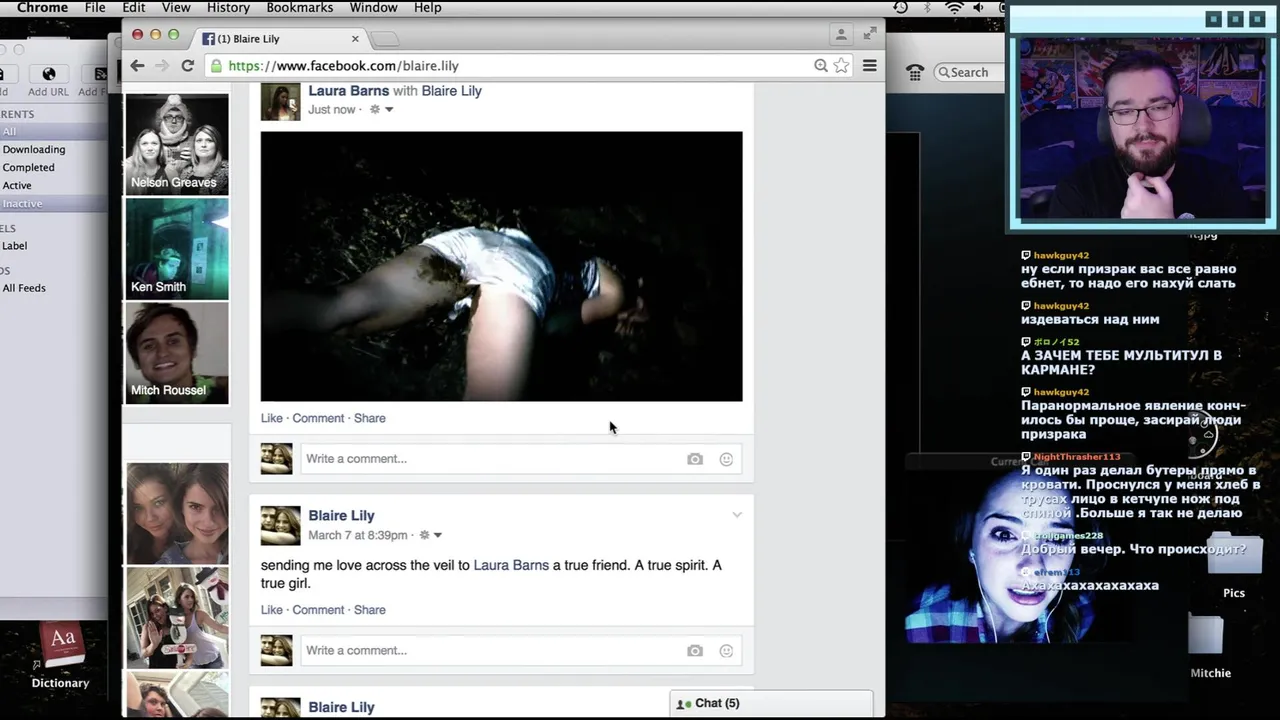Viewport: 1280px width, 720px height.
Task: Attach photo to March 7 post comment
Action: (695, 651)
